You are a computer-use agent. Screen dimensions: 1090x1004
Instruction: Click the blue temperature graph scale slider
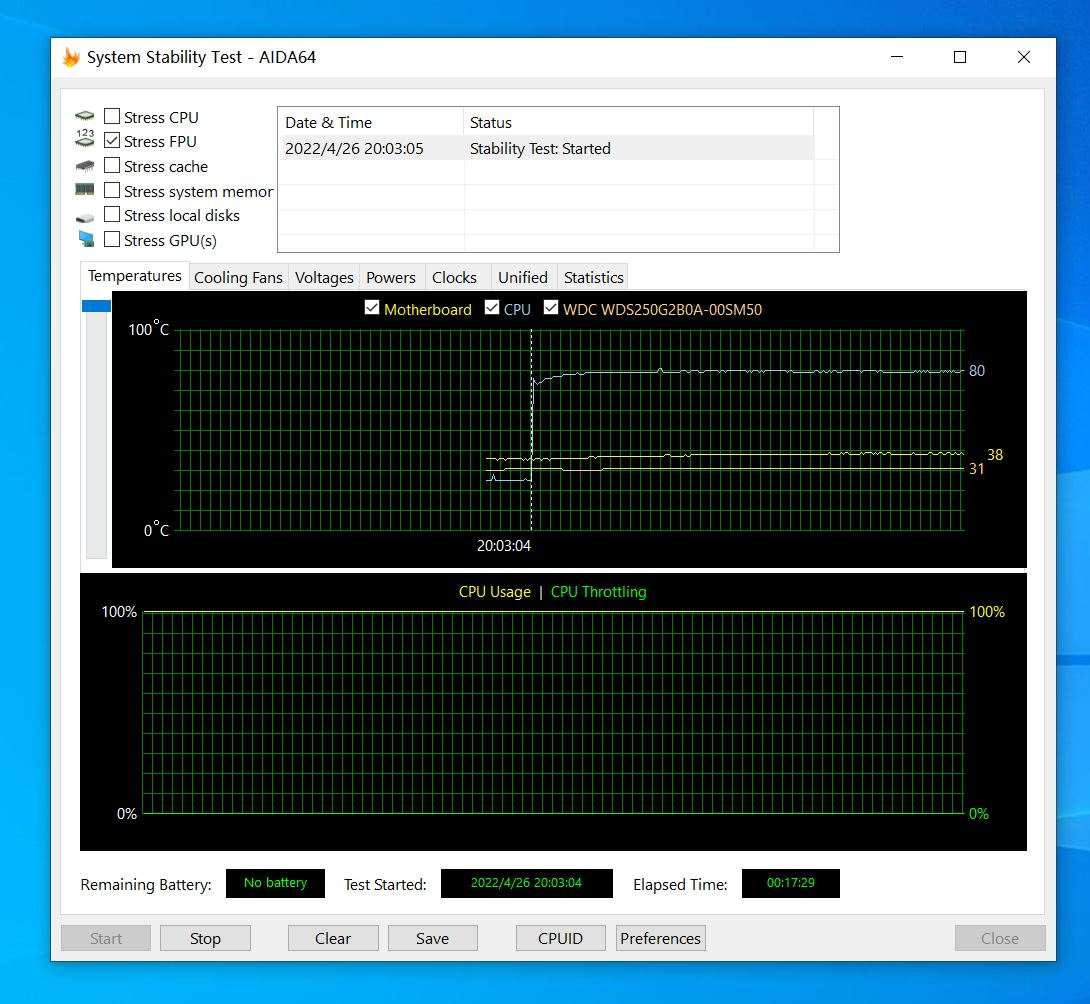pos(96,306)
